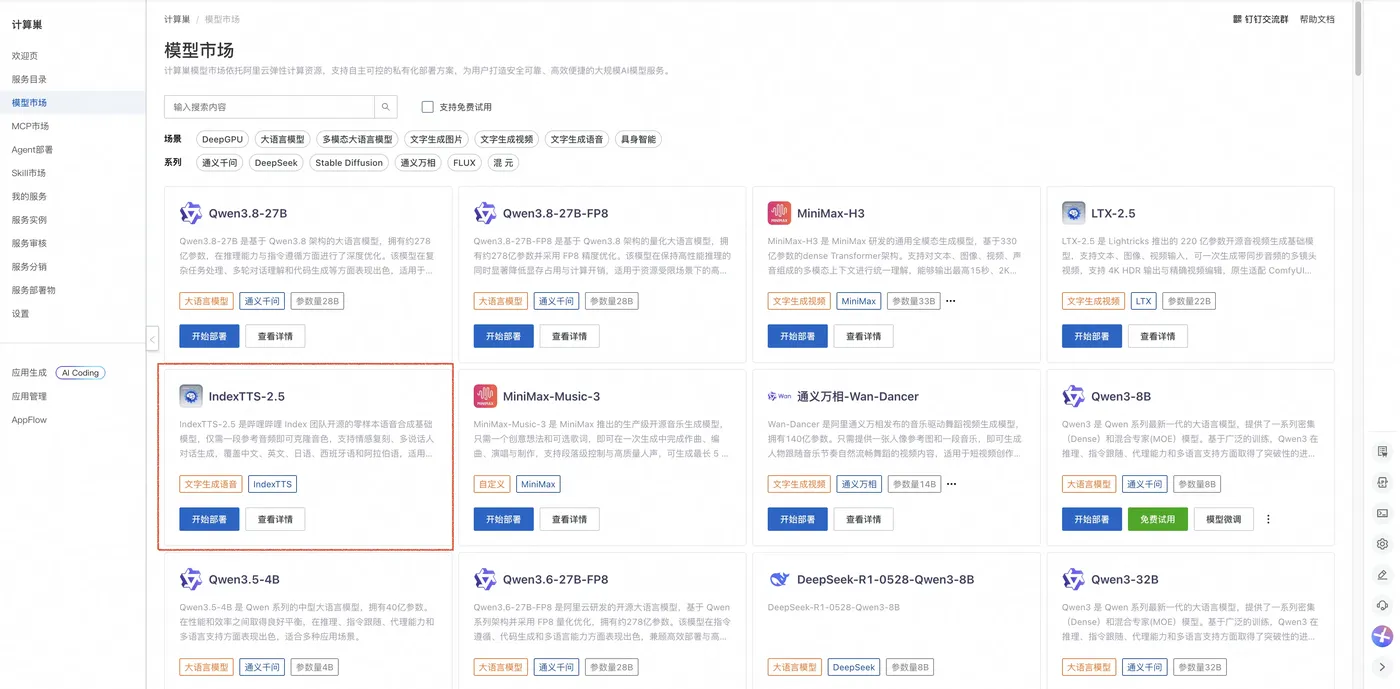
Task: Expand the right toolbar chevron arrow
Action: pyautogui.click(x=1383, y=667)
